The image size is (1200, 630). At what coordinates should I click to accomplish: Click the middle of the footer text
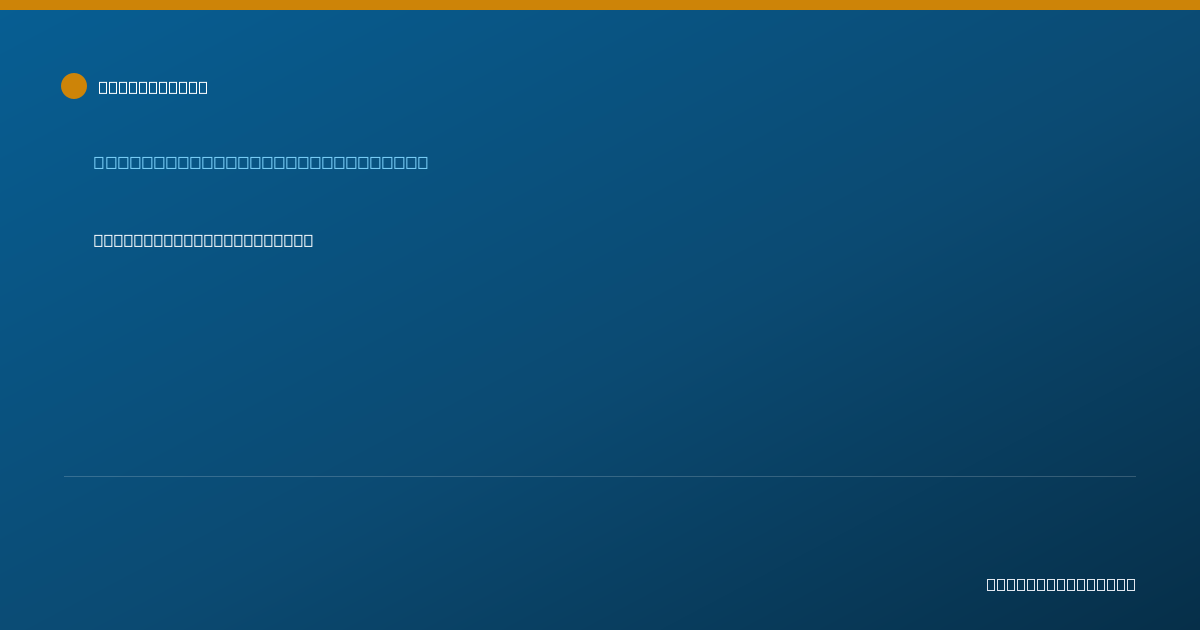pos(1061,584)
